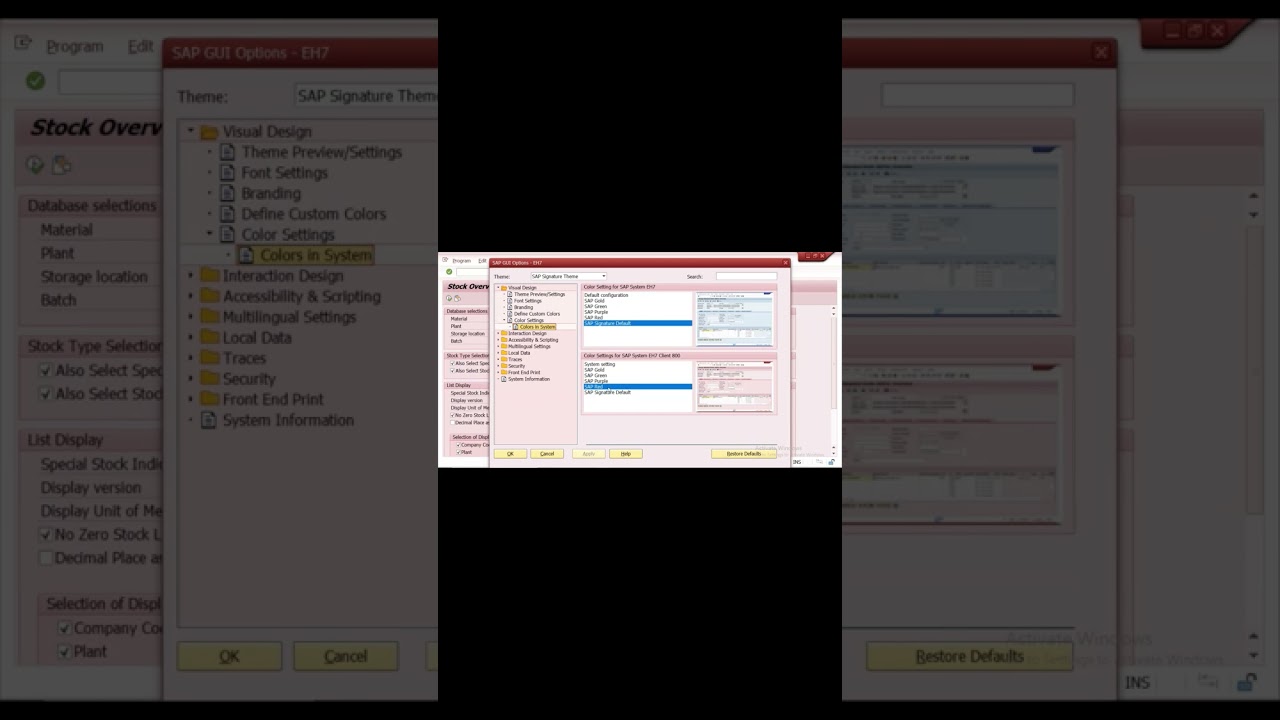Click the Interaction Design folder icon, sharp dialog

[x=504, y=333]
